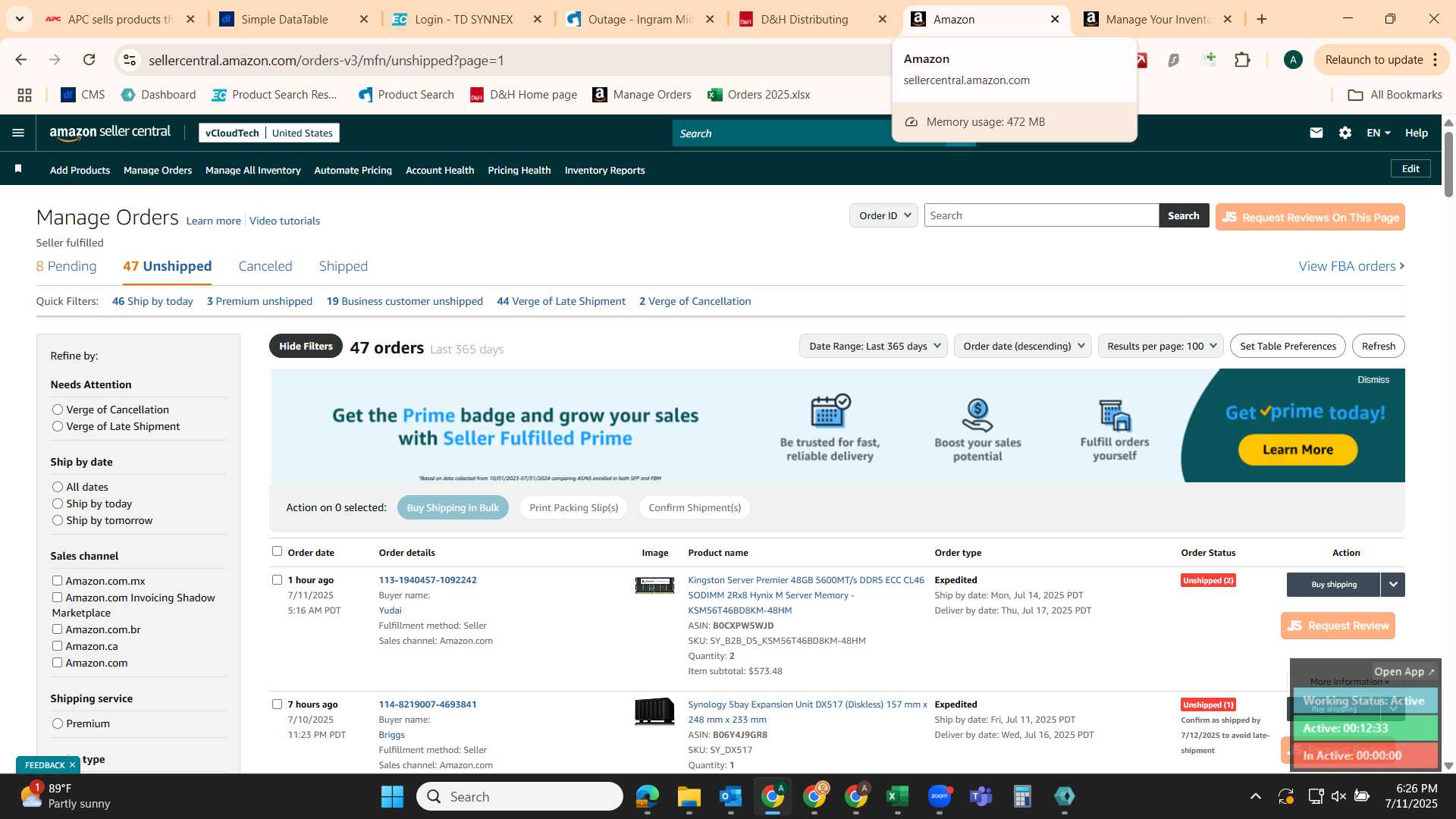1456x819 pixels.
Task: Open Orders 2025.xlsx bookmark
Action: tap(758, 95)
